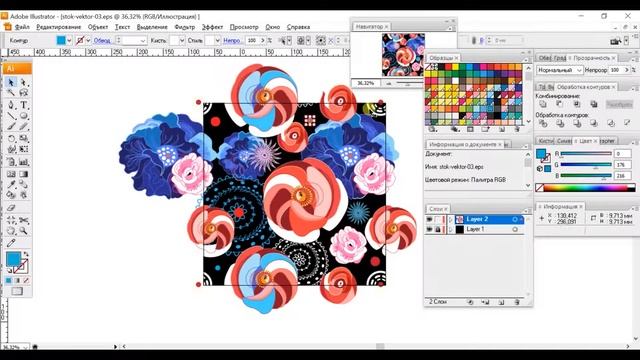Viewport: 640px width, 360px height.
Task: Open the Кисть brush dropdown
Action: 182,40
